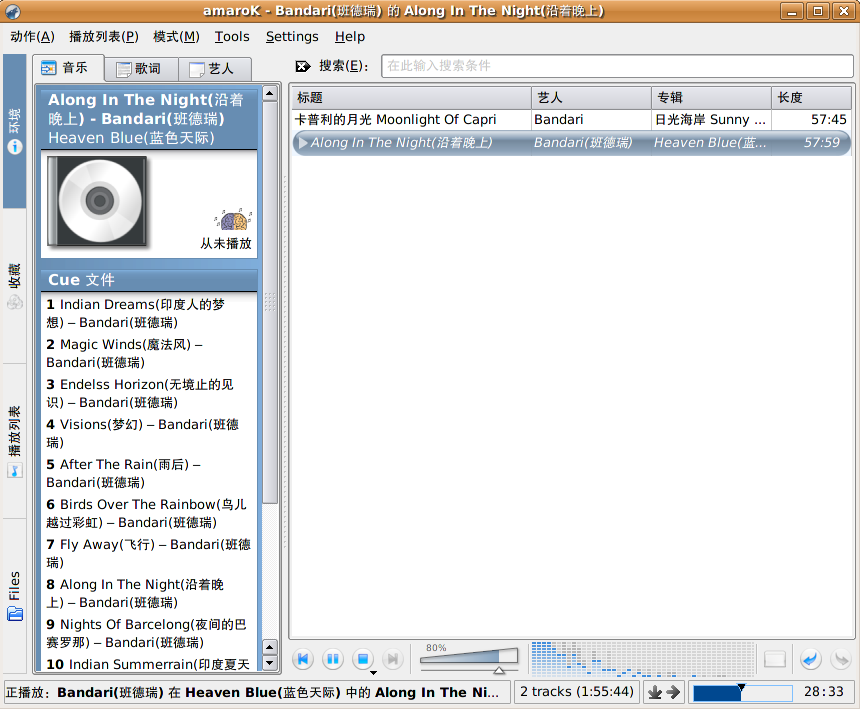Jump to cue track 3 Endelss Horizon
860x709 pixels.
[x=140, y=393]
